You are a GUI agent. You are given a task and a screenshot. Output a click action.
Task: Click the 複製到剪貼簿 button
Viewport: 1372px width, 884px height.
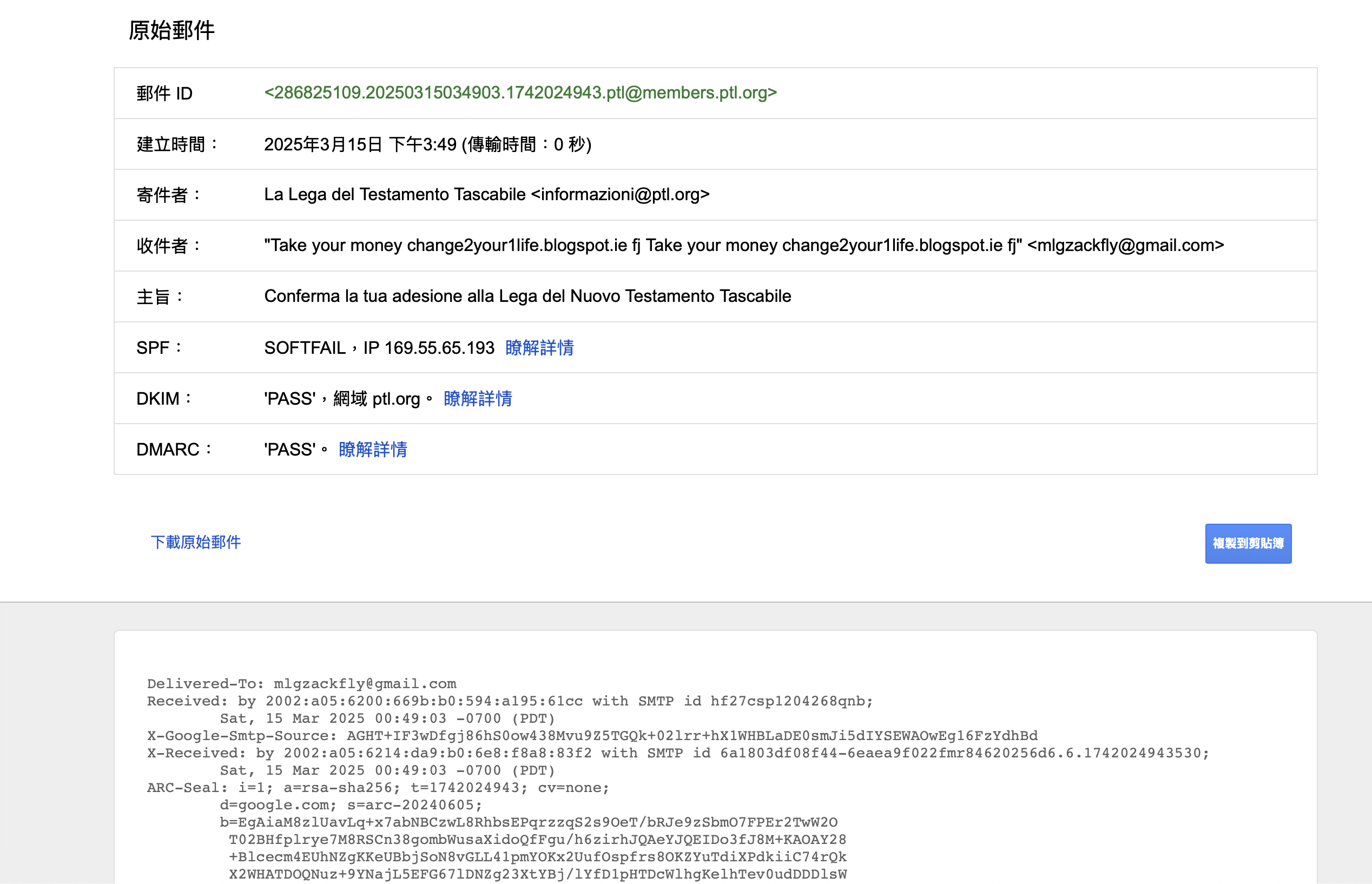click(x=1248, y=543)
